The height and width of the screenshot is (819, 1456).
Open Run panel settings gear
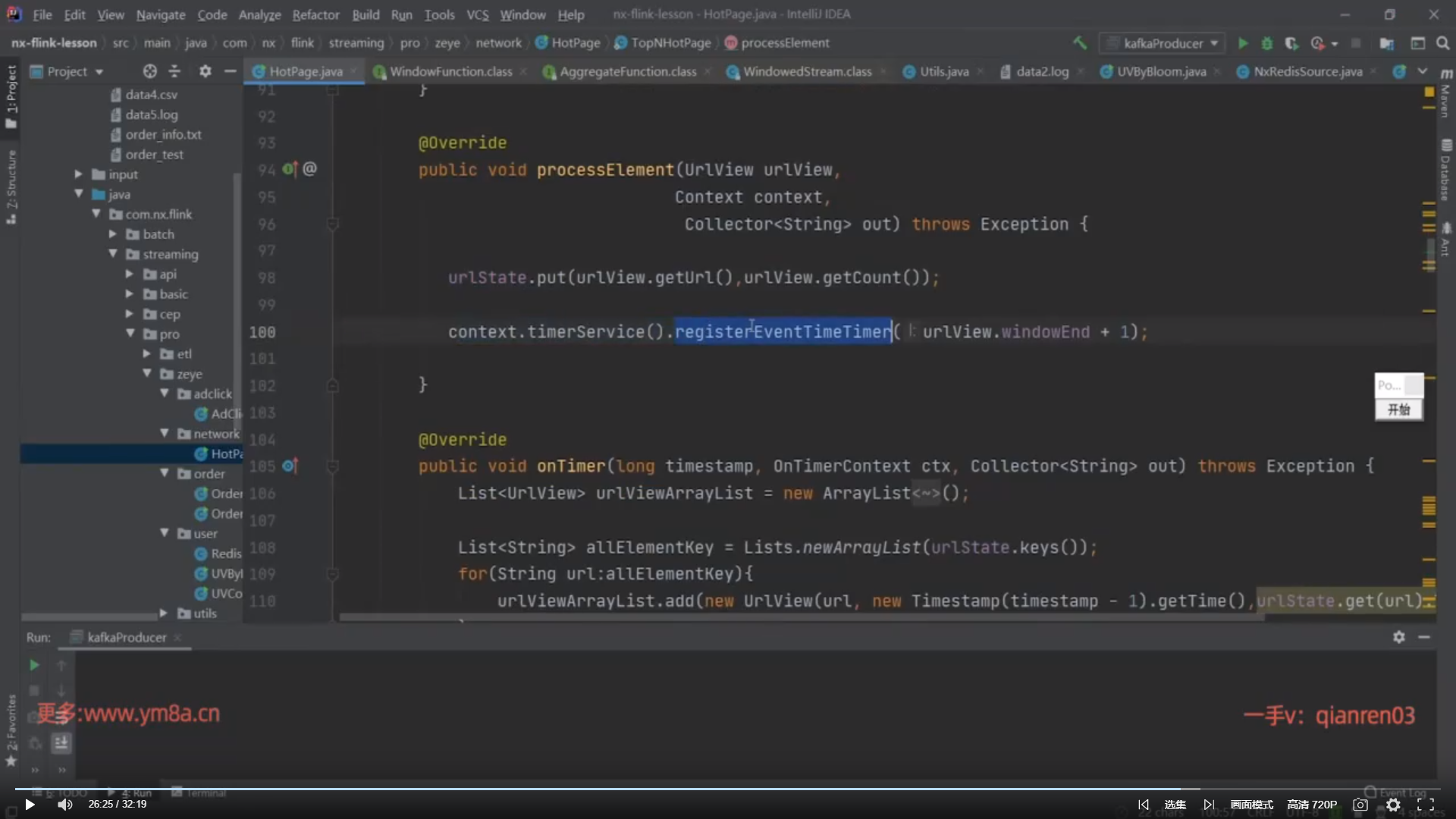(x=1398, y=637)
